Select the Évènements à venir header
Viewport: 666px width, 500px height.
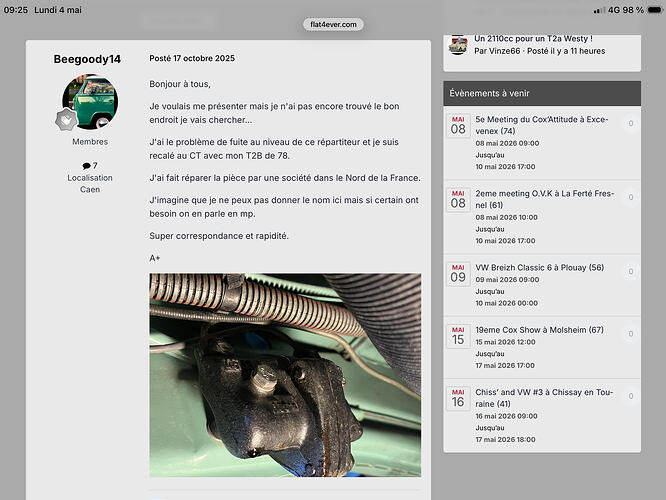pyautogui.click(x=542, y=93)
